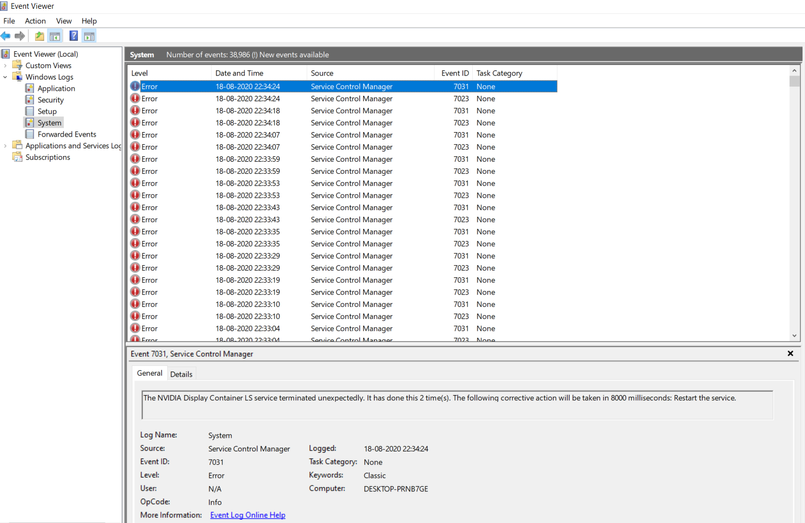Click the Up one level folder icon
Viewport: 805px width, 523px height.
[x=40, y=36]
